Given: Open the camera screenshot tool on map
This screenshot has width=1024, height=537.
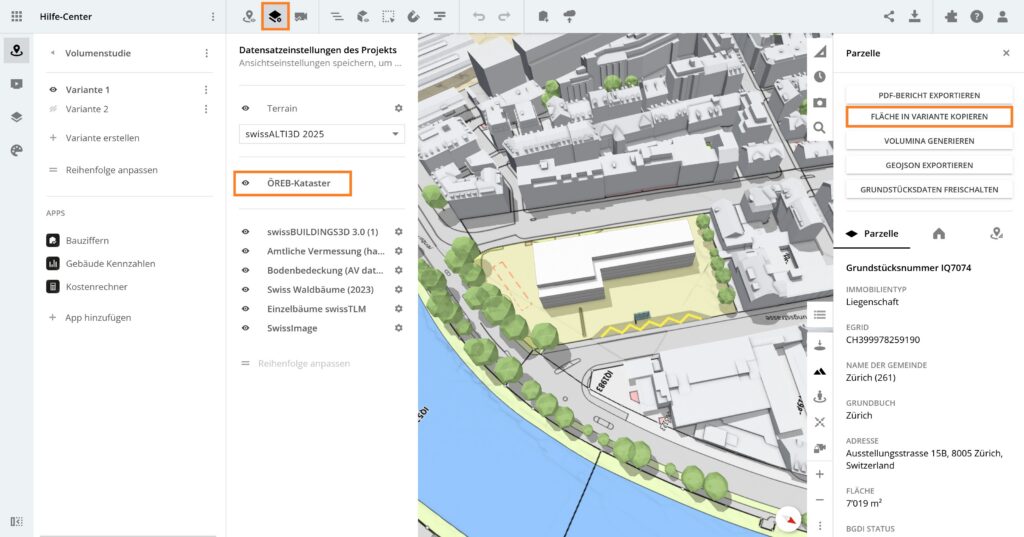Looking at the screenshot, I should click(820, 102).
